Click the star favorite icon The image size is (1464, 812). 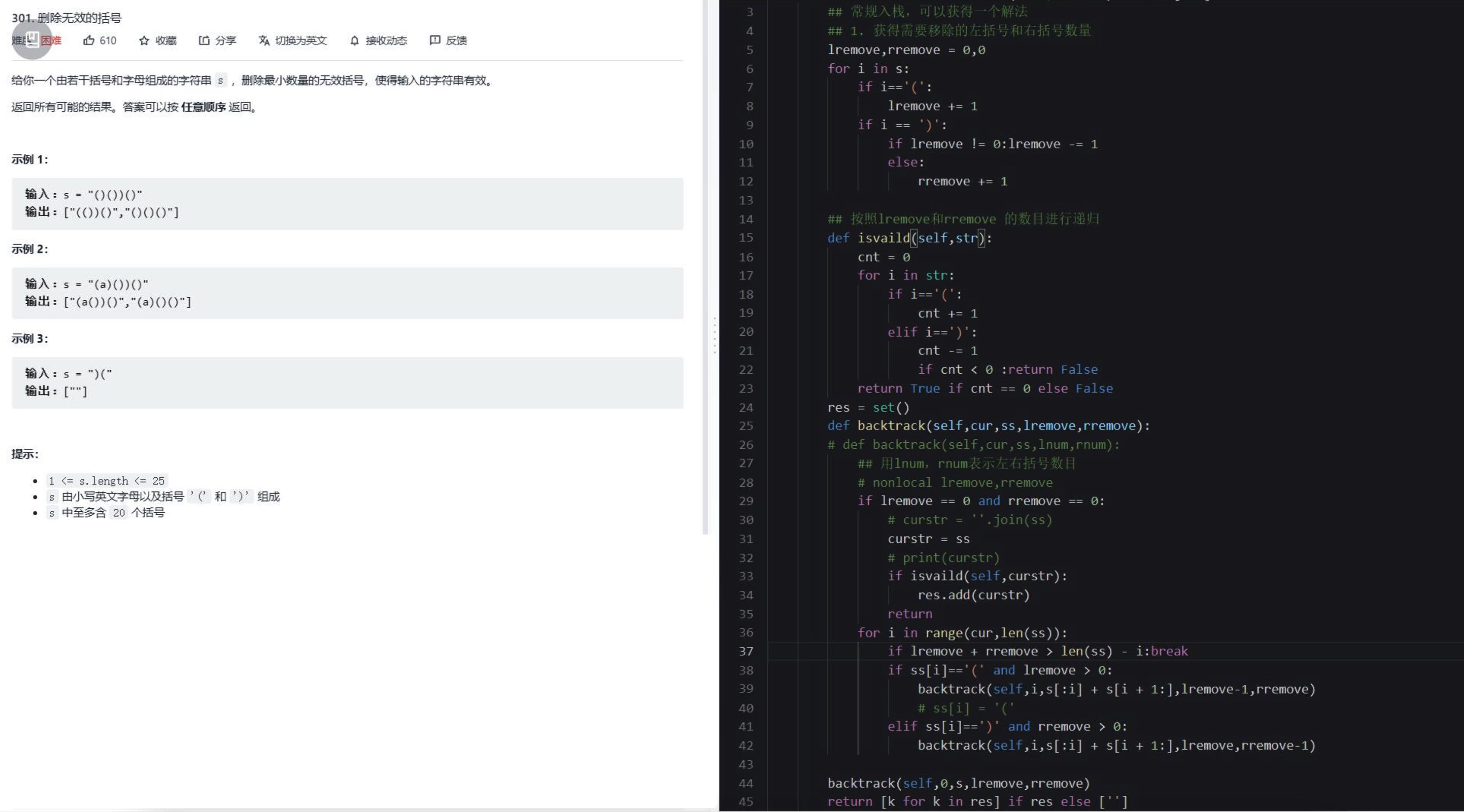tap(144, 40)
